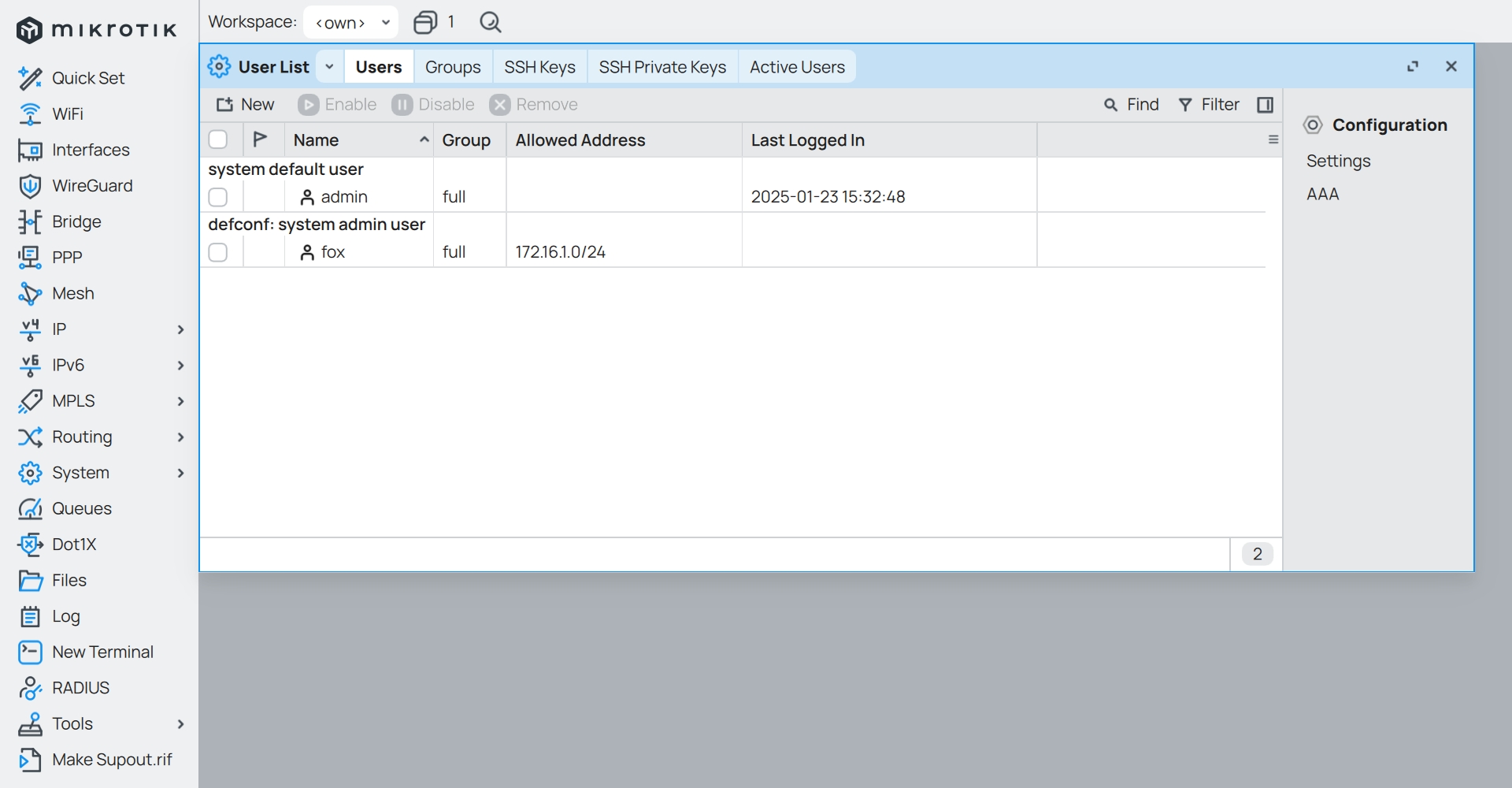
Task: Check the box for the fox user
Action: (x=218, y=252)
